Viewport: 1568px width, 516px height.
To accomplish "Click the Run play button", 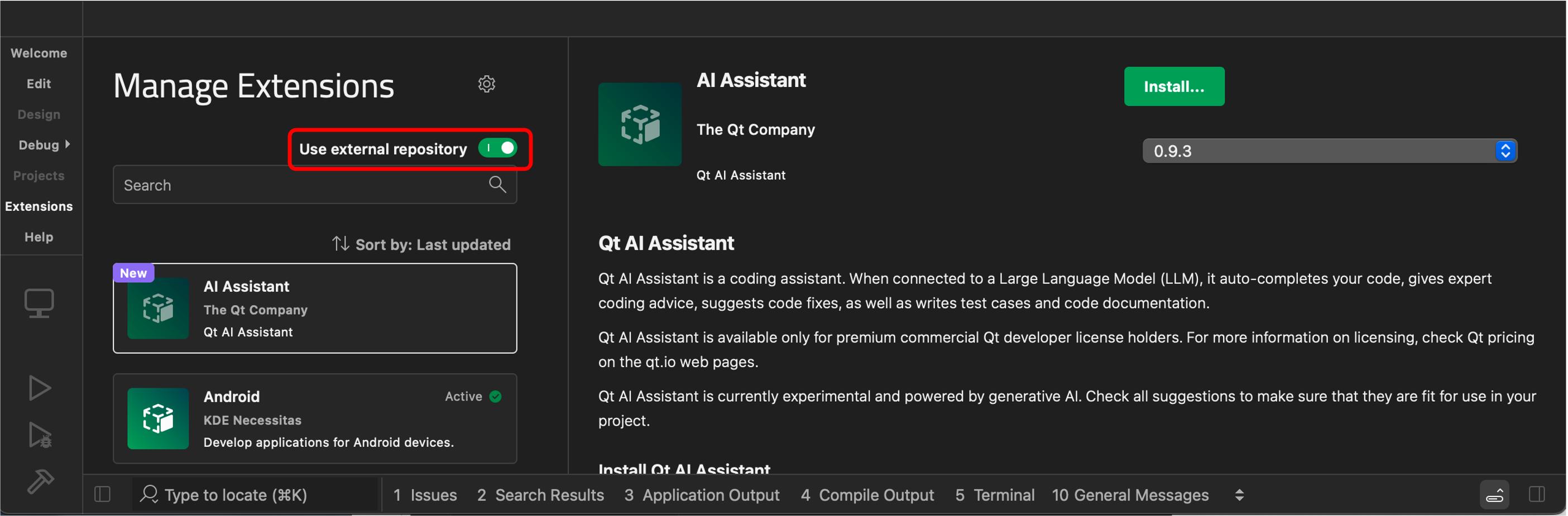I will 40,388.
